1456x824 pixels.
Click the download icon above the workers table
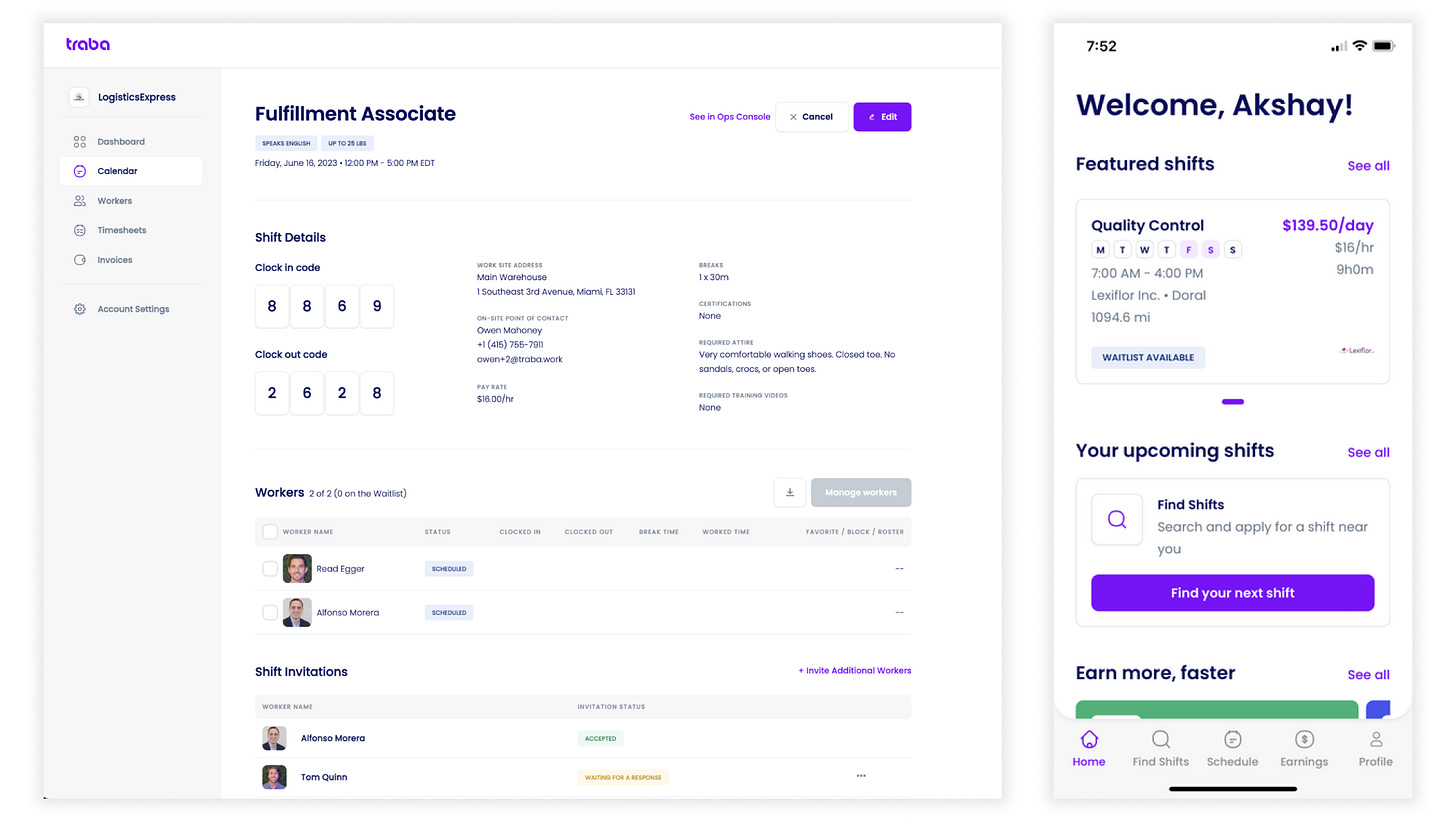point(789,492)
